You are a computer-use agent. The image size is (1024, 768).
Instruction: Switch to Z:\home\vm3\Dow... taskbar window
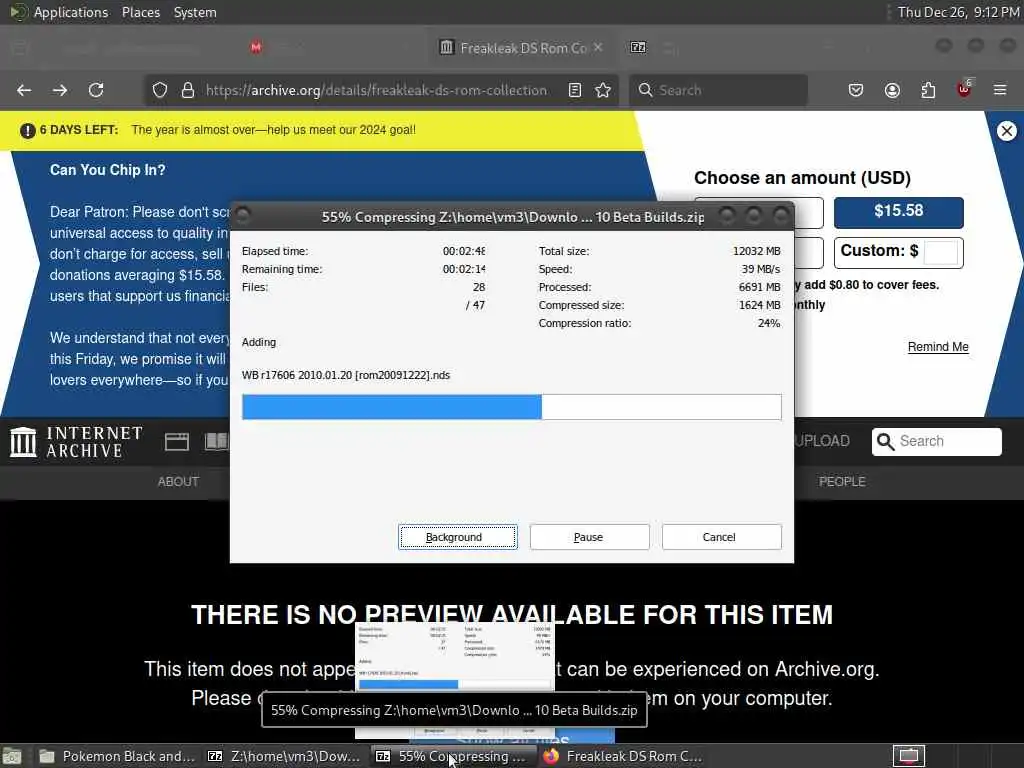tap(285, 756)
